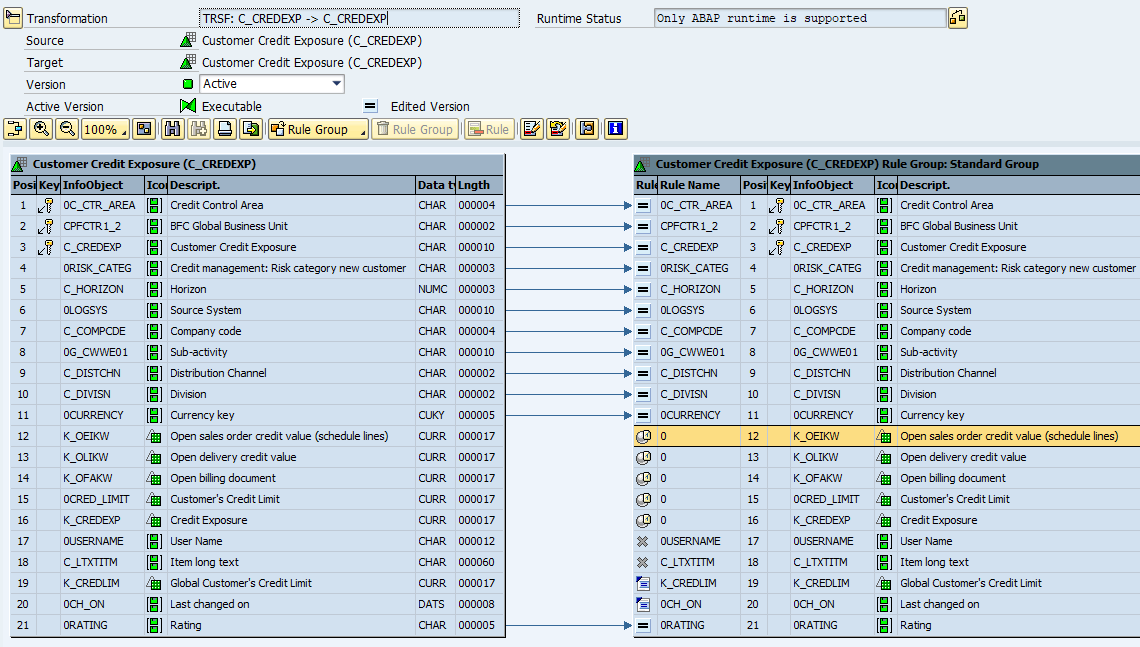Click the print icon in toolbar
This screenshot has height=647, width=1140.
[x=225, y=129]
